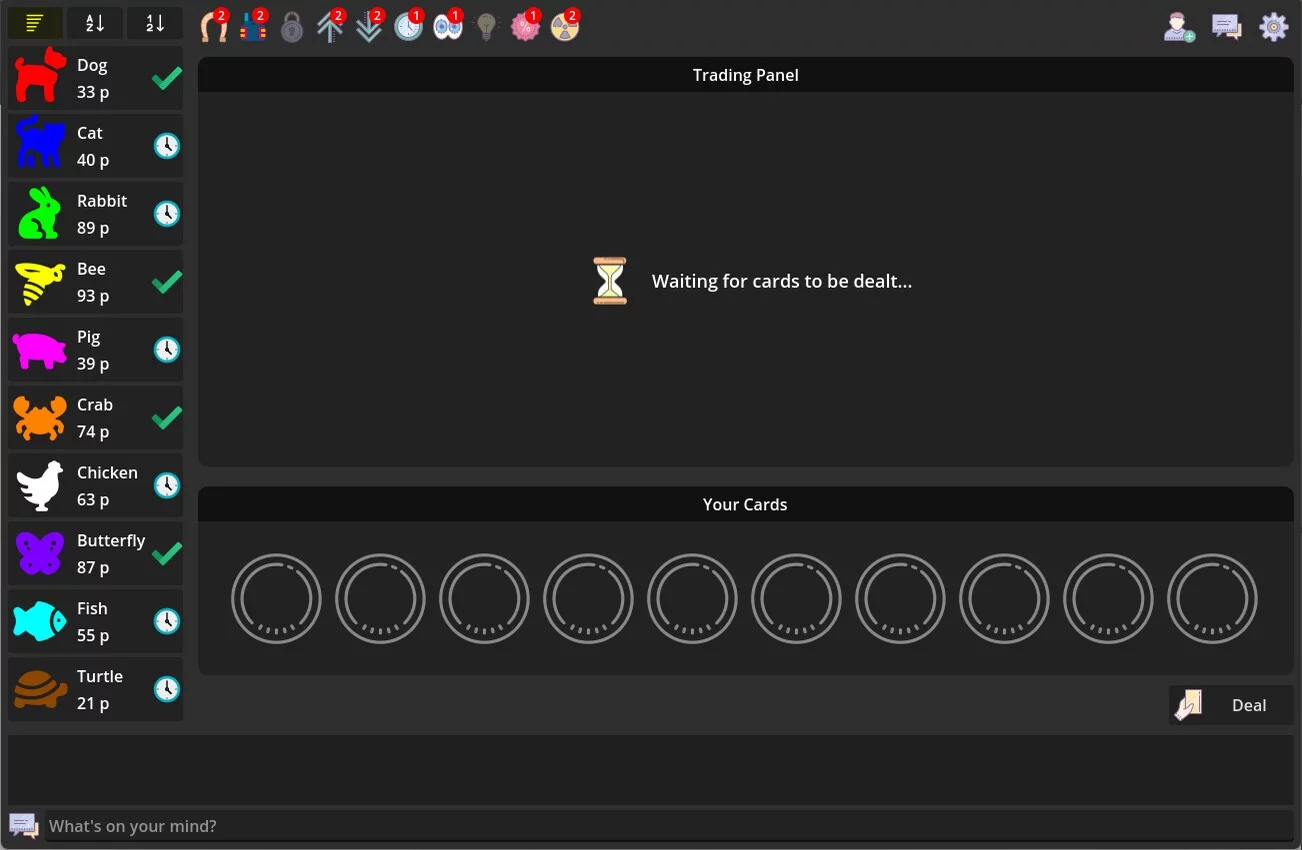Trigger the radioactive nuke power-up
Viewport: 1302px width, 850px height.
tap(564, 26)
